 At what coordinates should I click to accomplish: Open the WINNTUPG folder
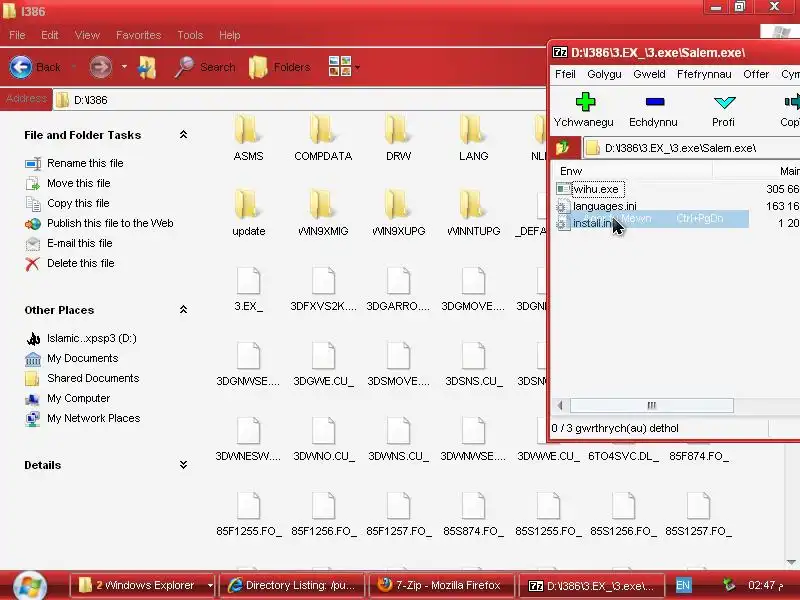(473, 214)
